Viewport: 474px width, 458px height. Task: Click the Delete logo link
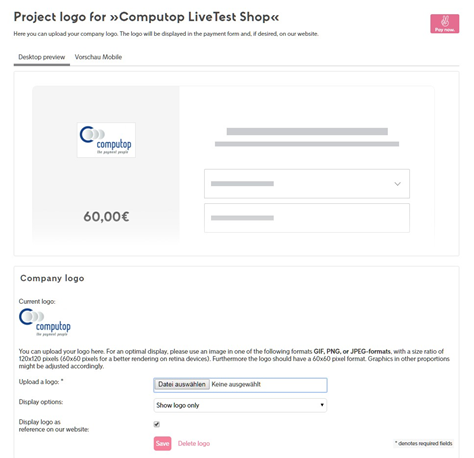click(194, 444)
